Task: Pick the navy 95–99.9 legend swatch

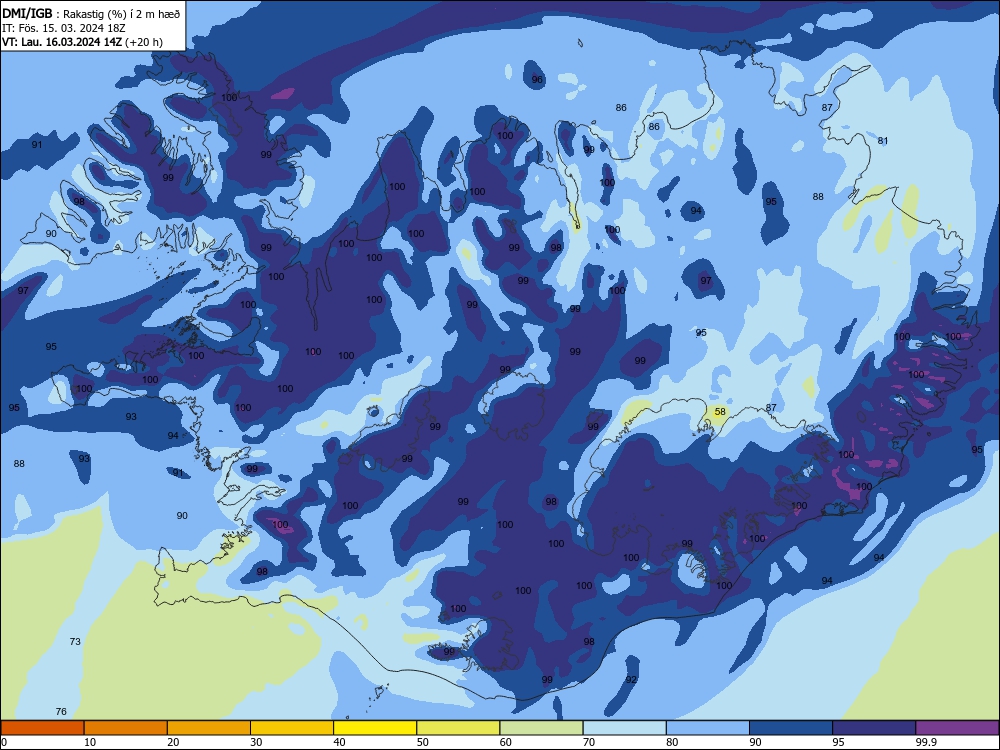Action: pyautogui.click(x=874, y=728)
